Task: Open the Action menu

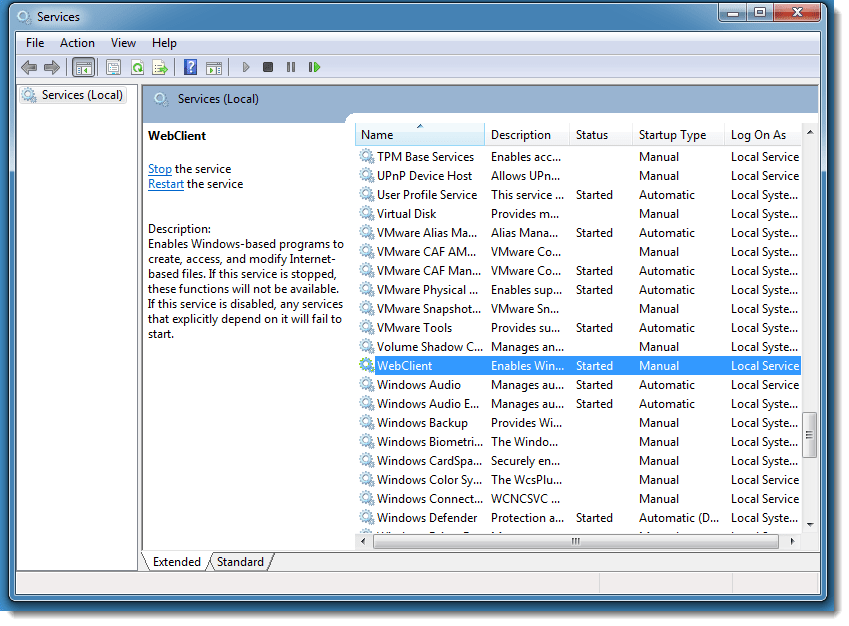Action: click(x=77, y=43)
